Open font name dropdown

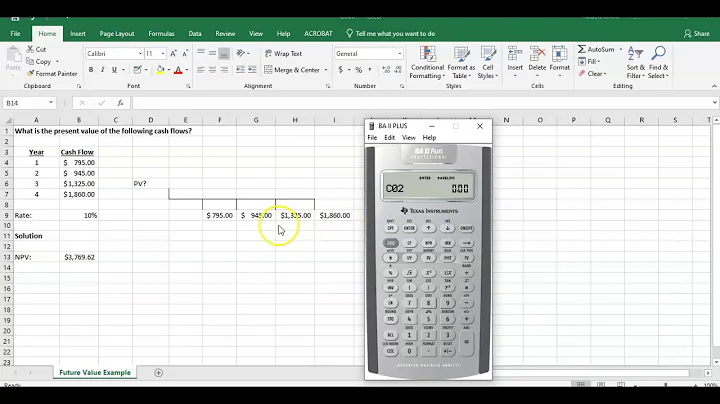pyautogui.click(x=140, y=54)
